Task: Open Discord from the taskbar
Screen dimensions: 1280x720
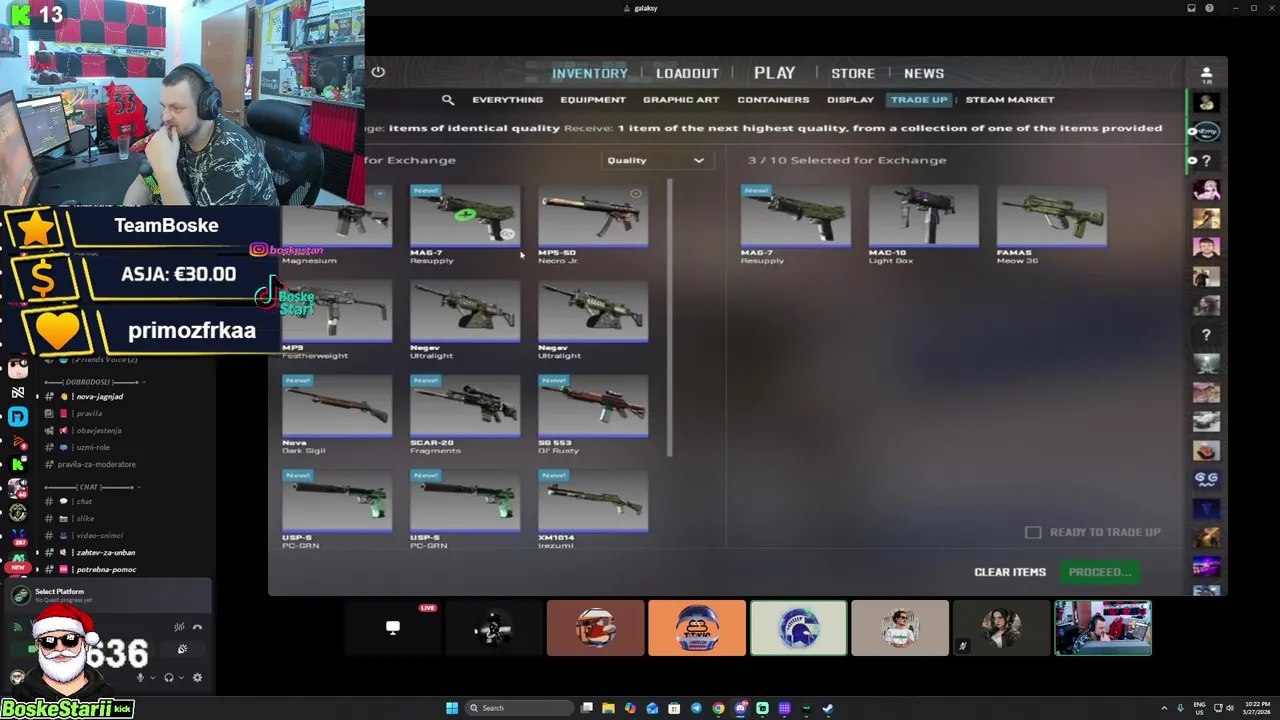Action: click(x=740, y=708)
